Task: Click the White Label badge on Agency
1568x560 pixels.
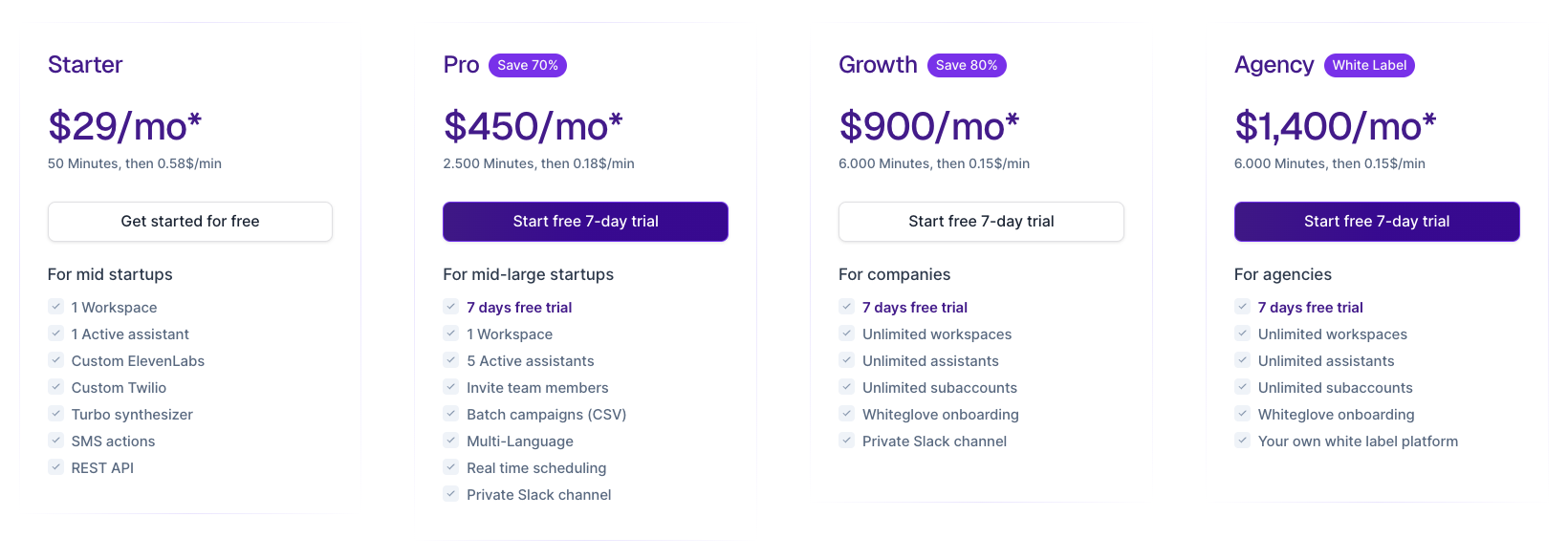Action: 1369,65
